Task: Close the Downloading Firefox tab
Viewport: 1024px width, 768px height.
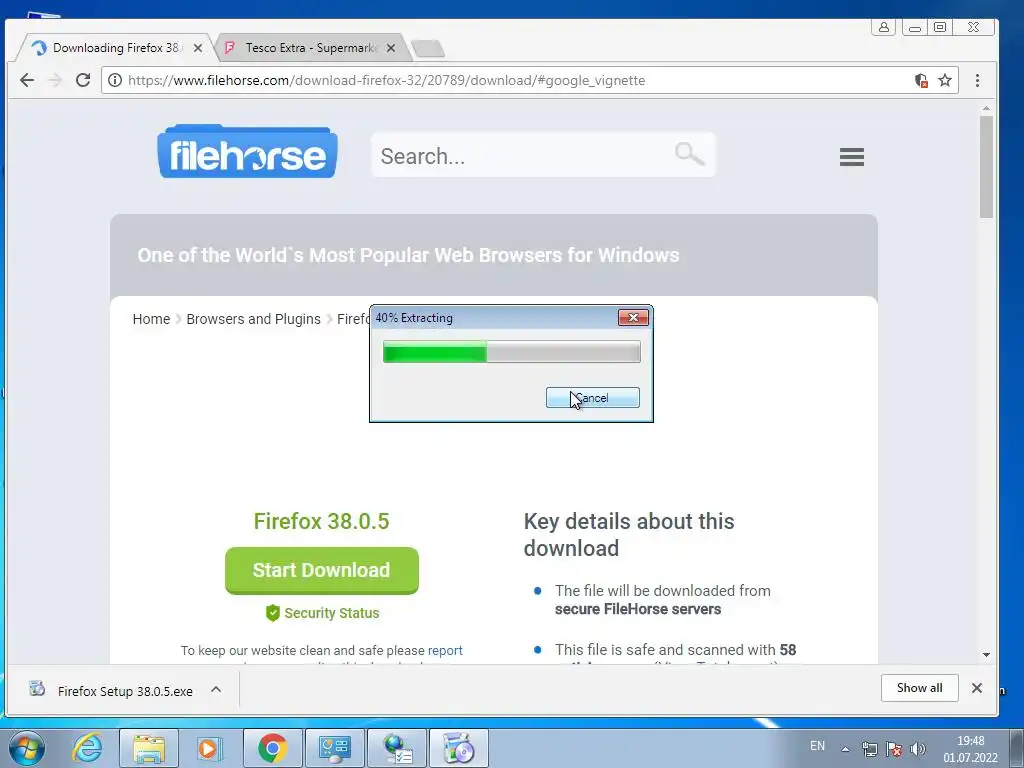Action: click(198, 48)
